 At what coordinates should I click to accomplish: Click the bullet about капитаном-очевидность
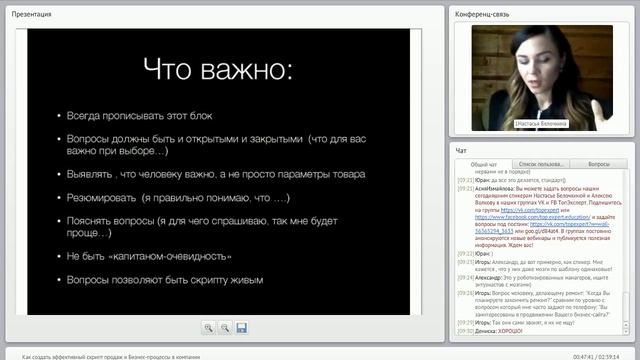point(149,256)
